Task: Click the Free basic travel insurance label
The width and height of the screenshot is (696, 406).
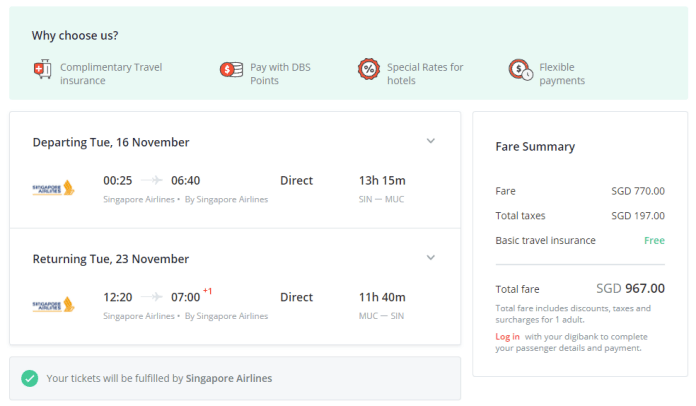Action: tap(654, 240)
